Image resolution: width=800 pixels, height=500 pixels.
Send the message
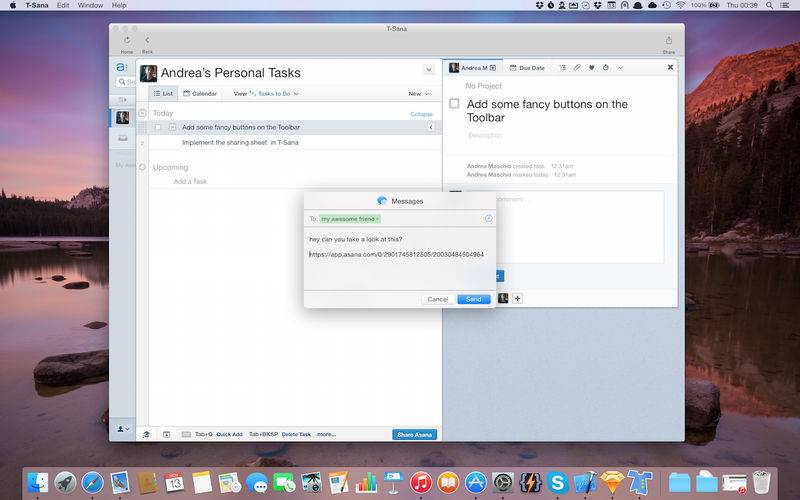coord(474,299)
